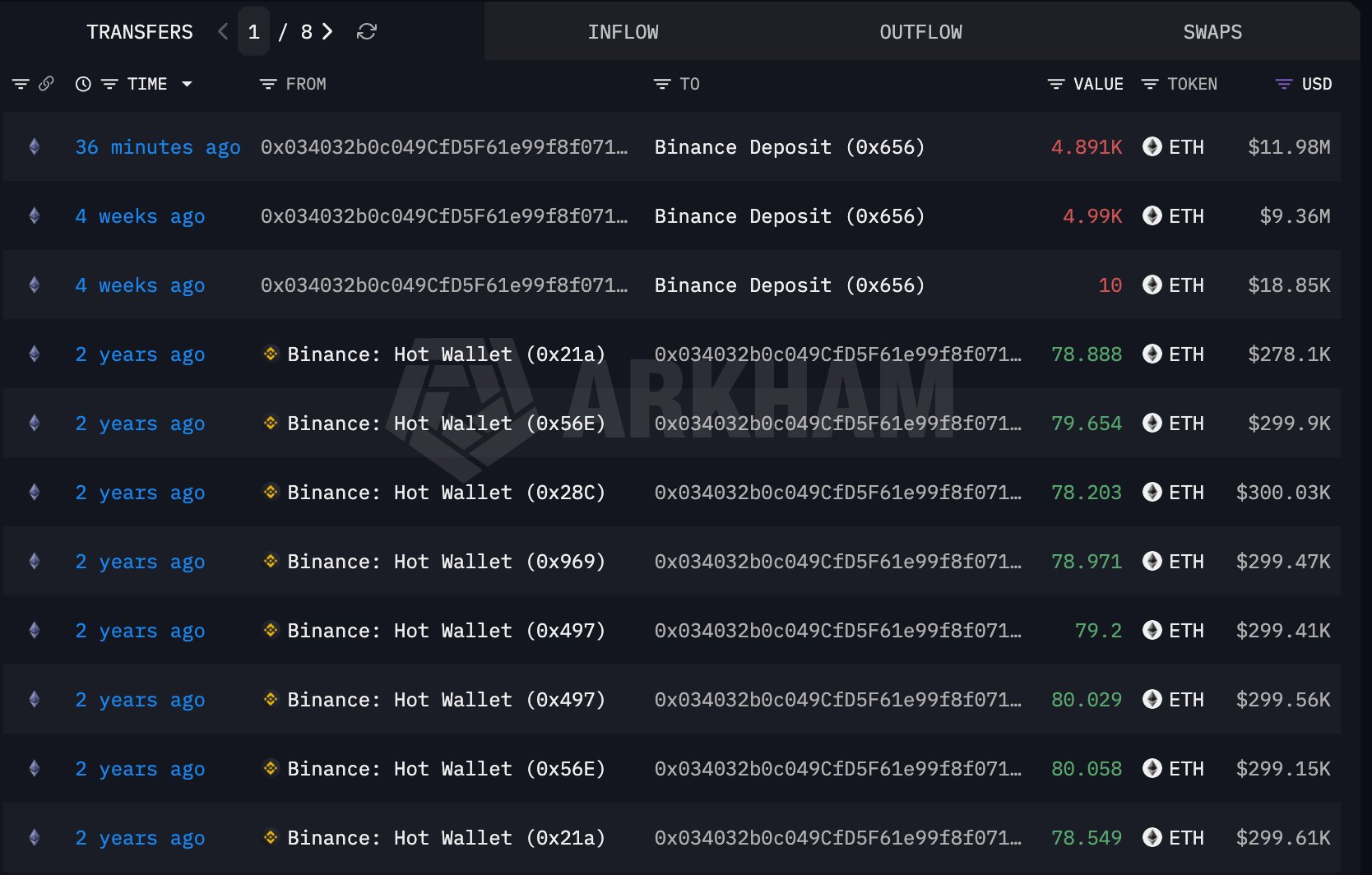Click recipient address in $299.9K row

pos(838,424)
